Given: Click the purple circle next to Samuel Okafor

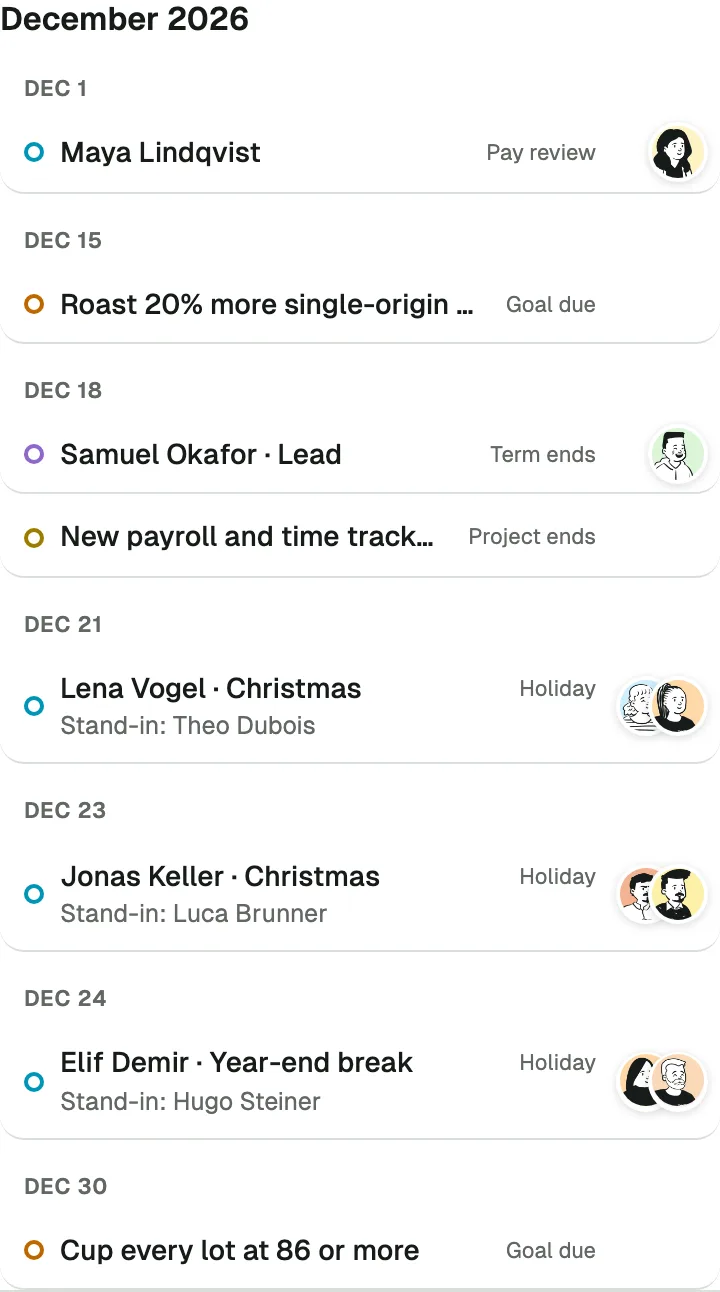Looking at the screenshot, I should tap(34, 454).
